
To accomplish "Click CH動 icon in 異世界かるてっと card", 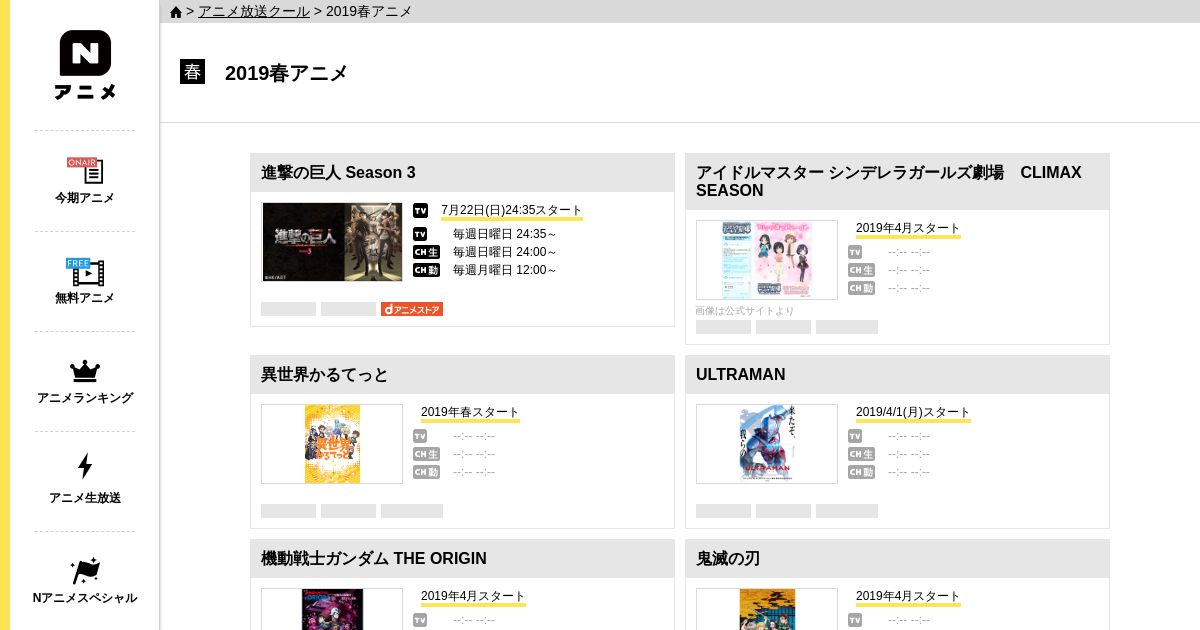I will [426, 472].
